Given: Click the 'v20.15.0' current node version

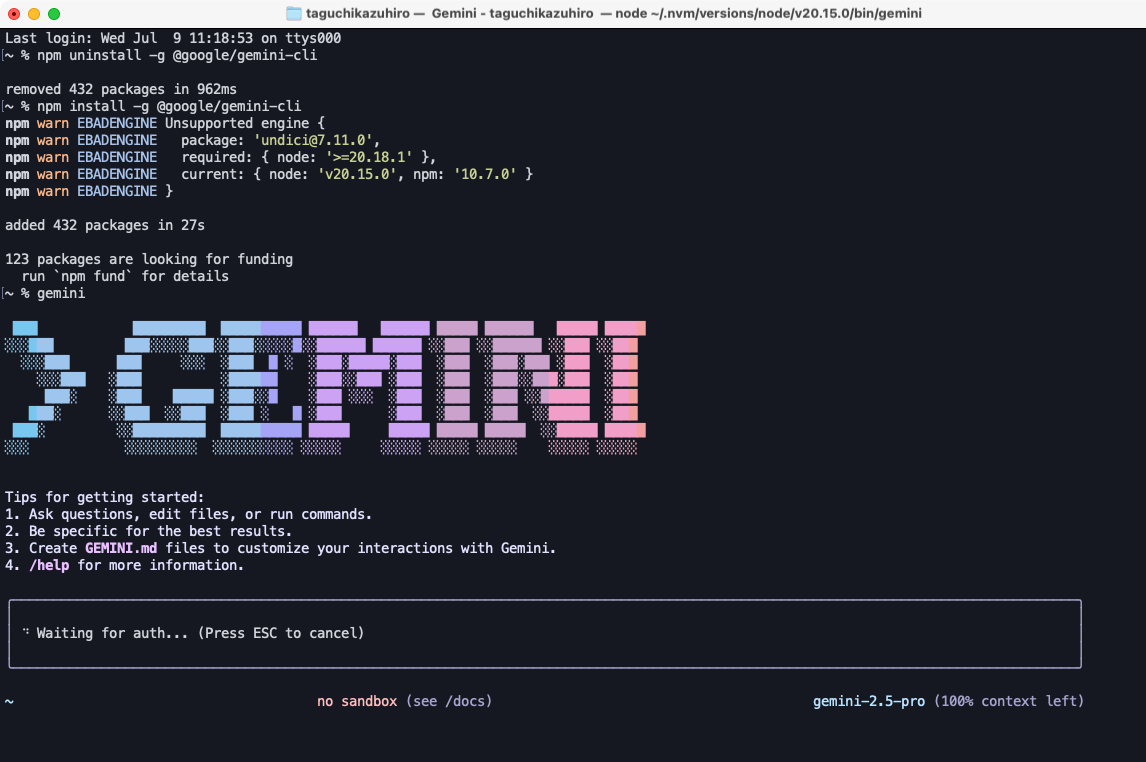Looking at the screenshot, I should click(357, 174).
